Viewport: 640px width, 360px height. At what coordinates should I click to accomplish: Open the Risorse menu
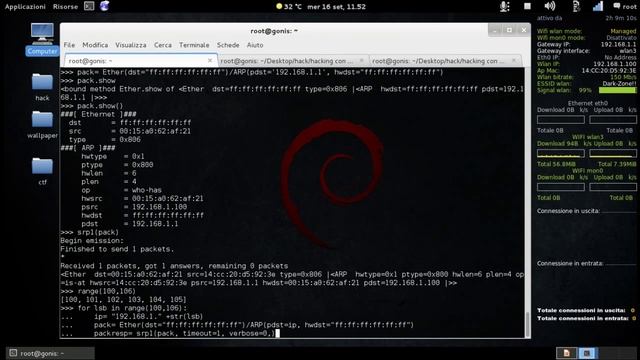pyautogui.click(x=65, y=7)
